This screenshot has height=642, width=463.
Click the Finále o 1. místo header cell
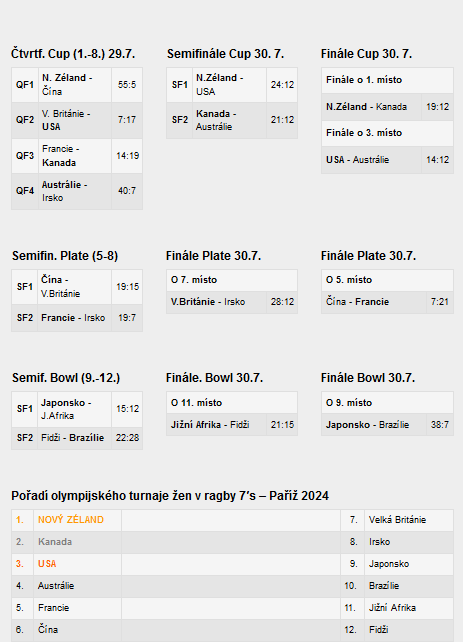click(x=387, y=80)
